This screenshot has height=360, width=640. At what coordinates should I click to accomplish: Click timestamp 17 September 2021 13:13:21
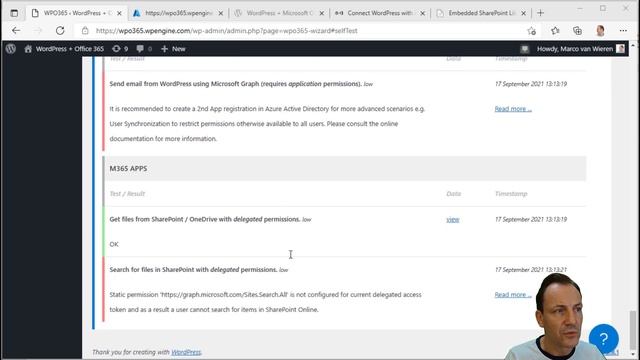click(x=531, y=270)
